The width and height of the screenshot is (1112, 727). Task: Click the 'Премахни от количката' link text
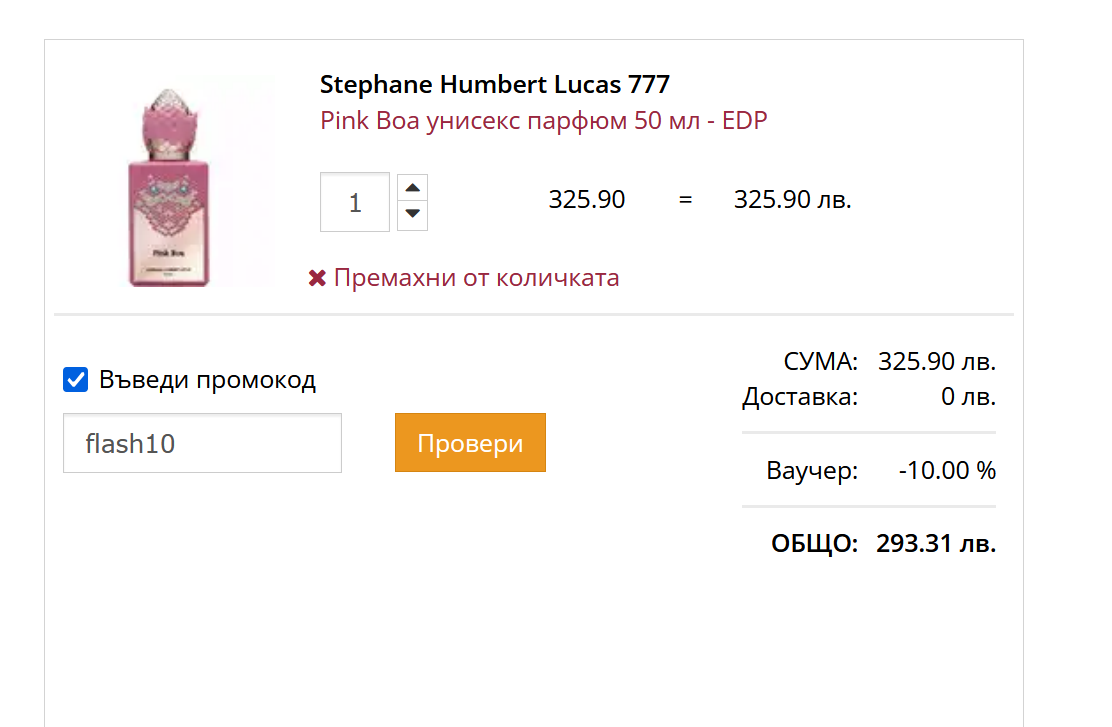pyautogui.click(x=476, y=278)
